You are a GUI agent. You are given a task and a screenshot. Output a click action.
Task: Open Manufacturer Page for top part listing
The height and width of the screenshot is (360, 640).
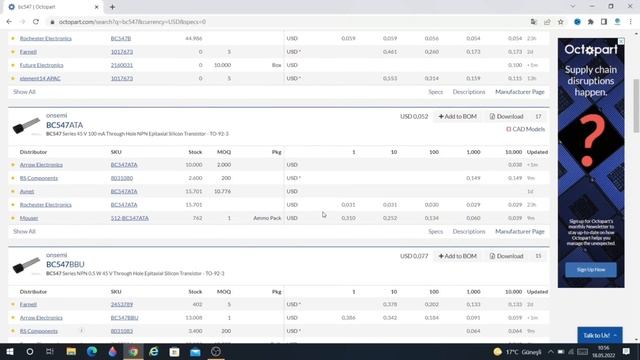[520, 92]
